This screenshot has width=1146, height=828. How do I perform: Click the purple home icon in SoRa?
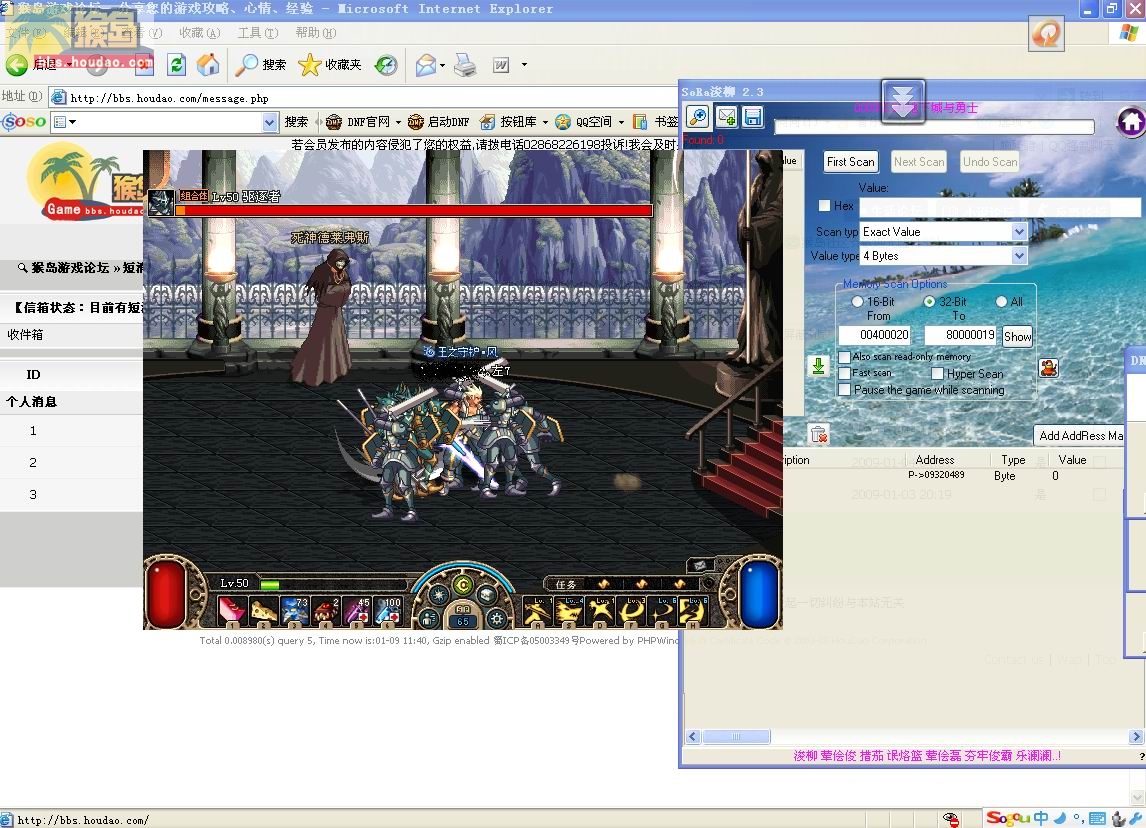click(1131, 121)
